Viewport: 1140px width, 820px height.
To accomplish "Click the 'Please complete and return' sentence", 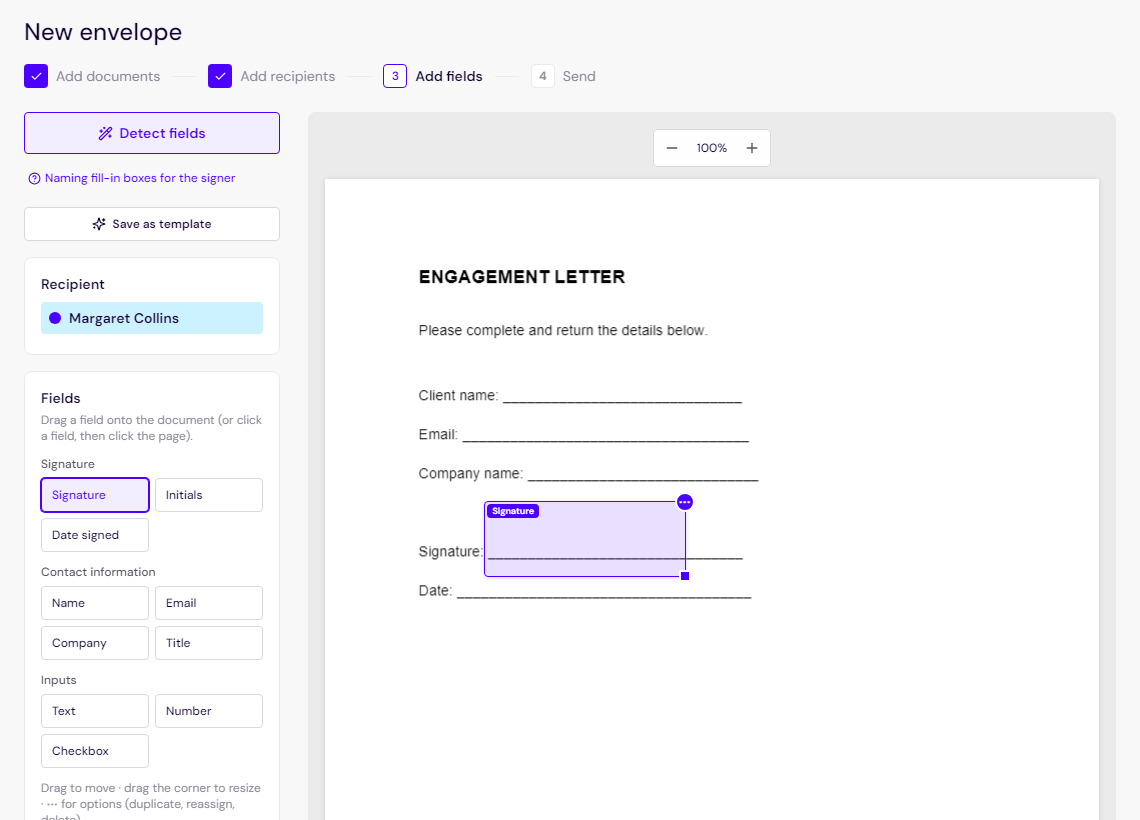I will [x=563, y=331].
